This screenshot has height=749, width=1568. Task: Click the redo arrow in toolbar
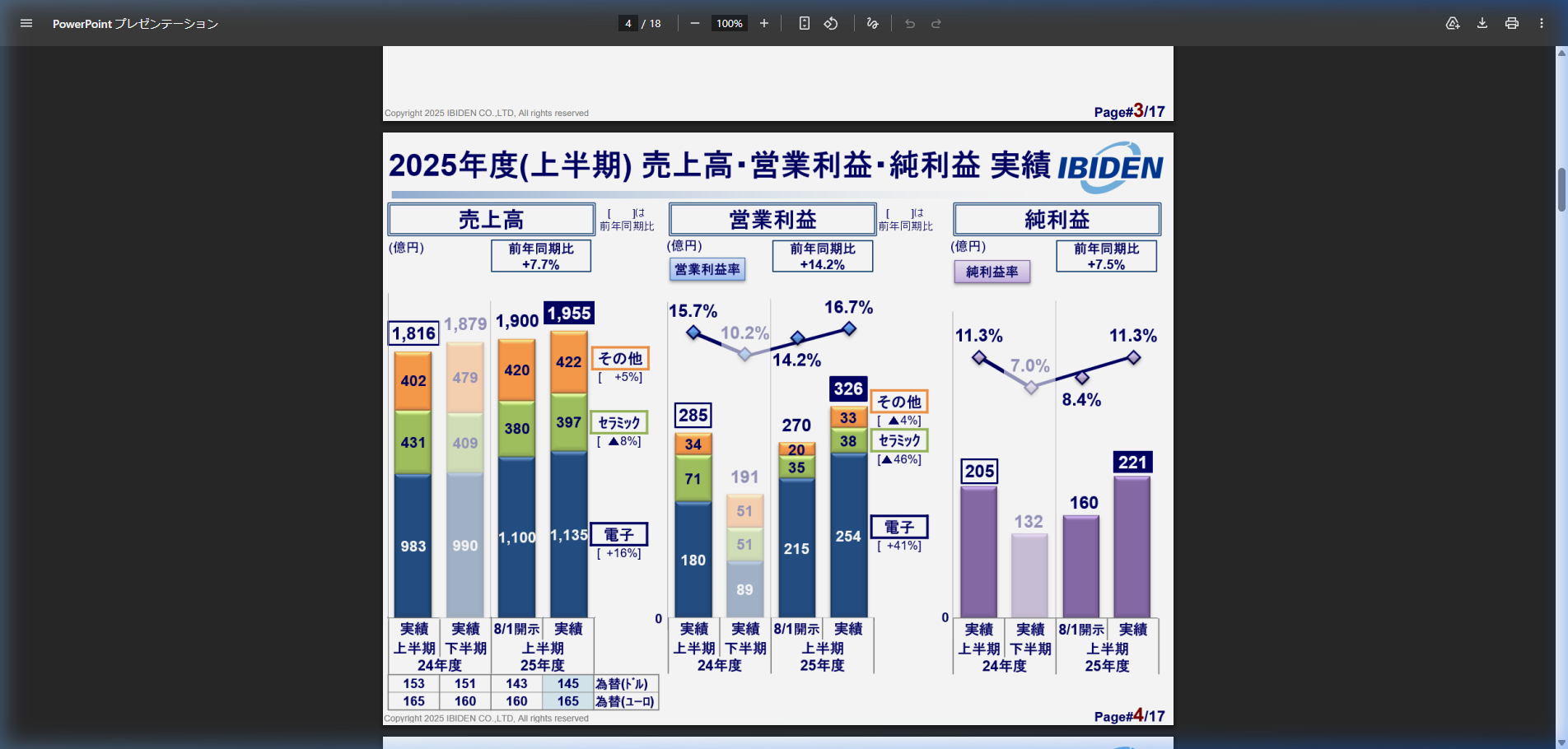tap(936, 23)
